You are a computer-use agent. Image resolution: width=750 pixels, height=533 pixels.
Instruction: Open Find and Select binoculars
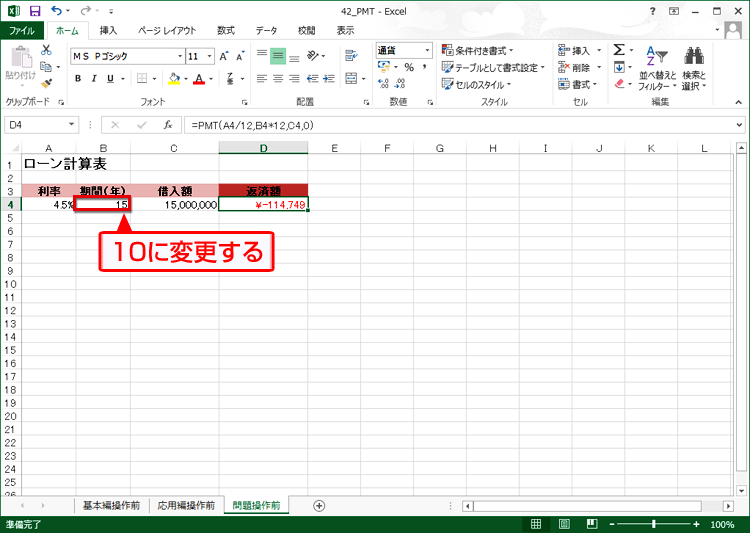694,68
